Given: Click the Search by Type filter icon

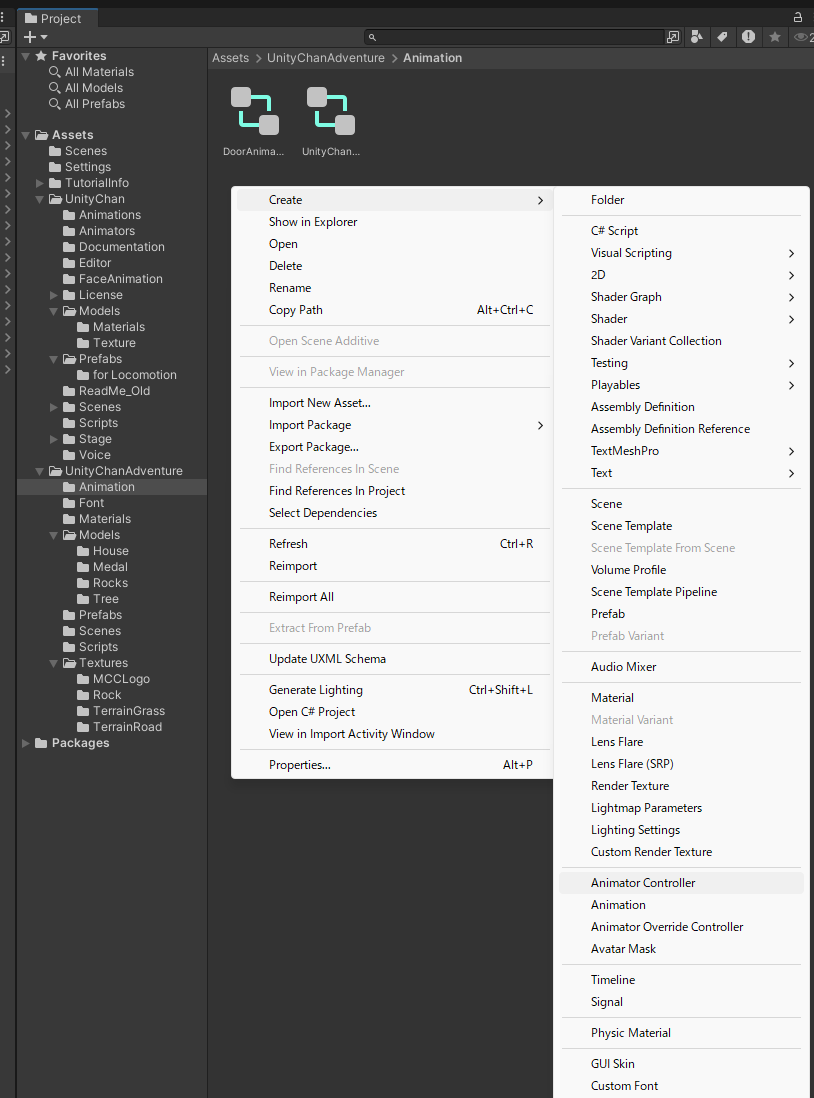Looking at the screenshot, I should 697,37.
